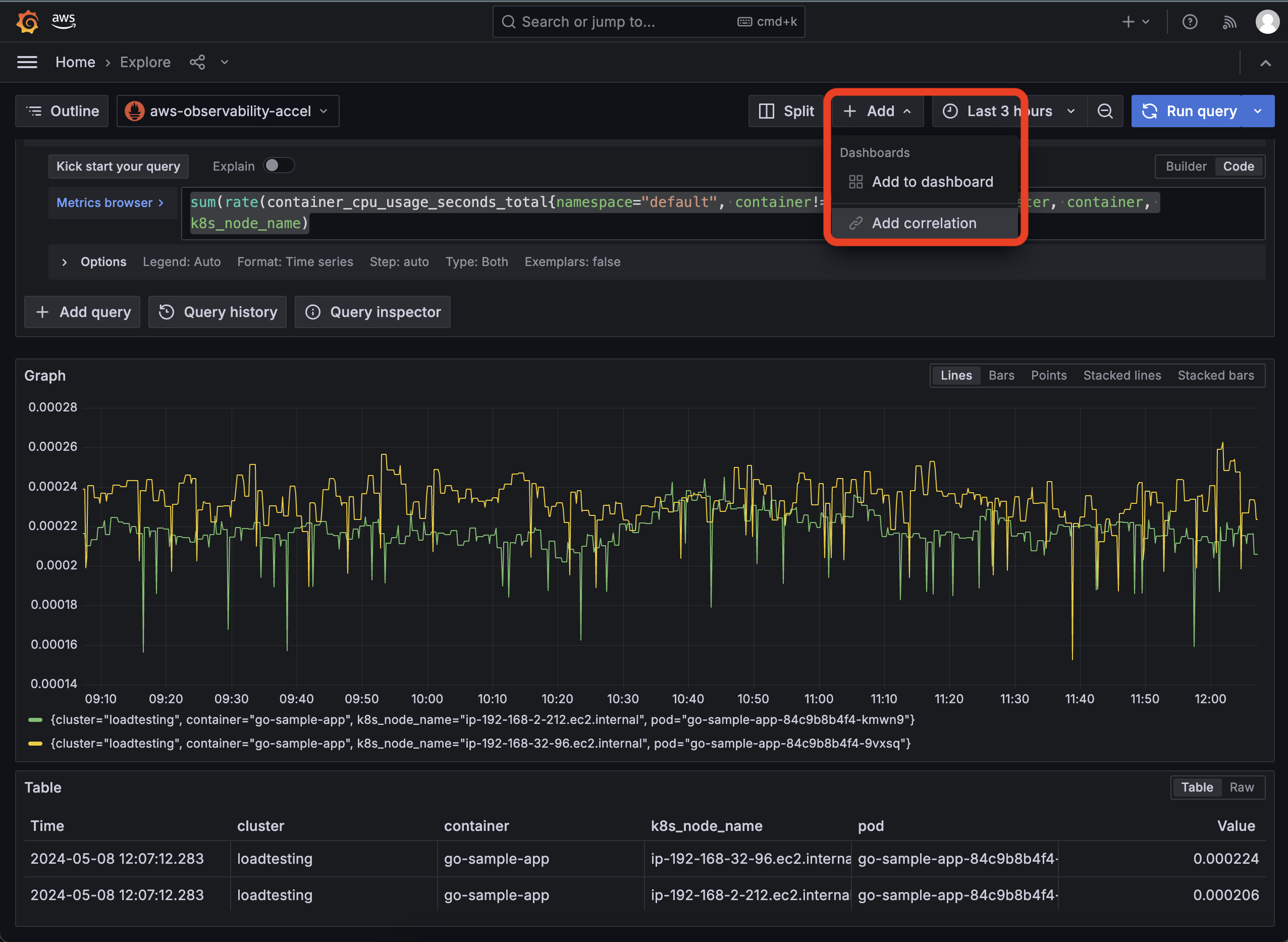Image resolution: width=1288 pixels, height=942 pixels.
Task: Open the navigation hamburger menu
Action: pos(27,62)
